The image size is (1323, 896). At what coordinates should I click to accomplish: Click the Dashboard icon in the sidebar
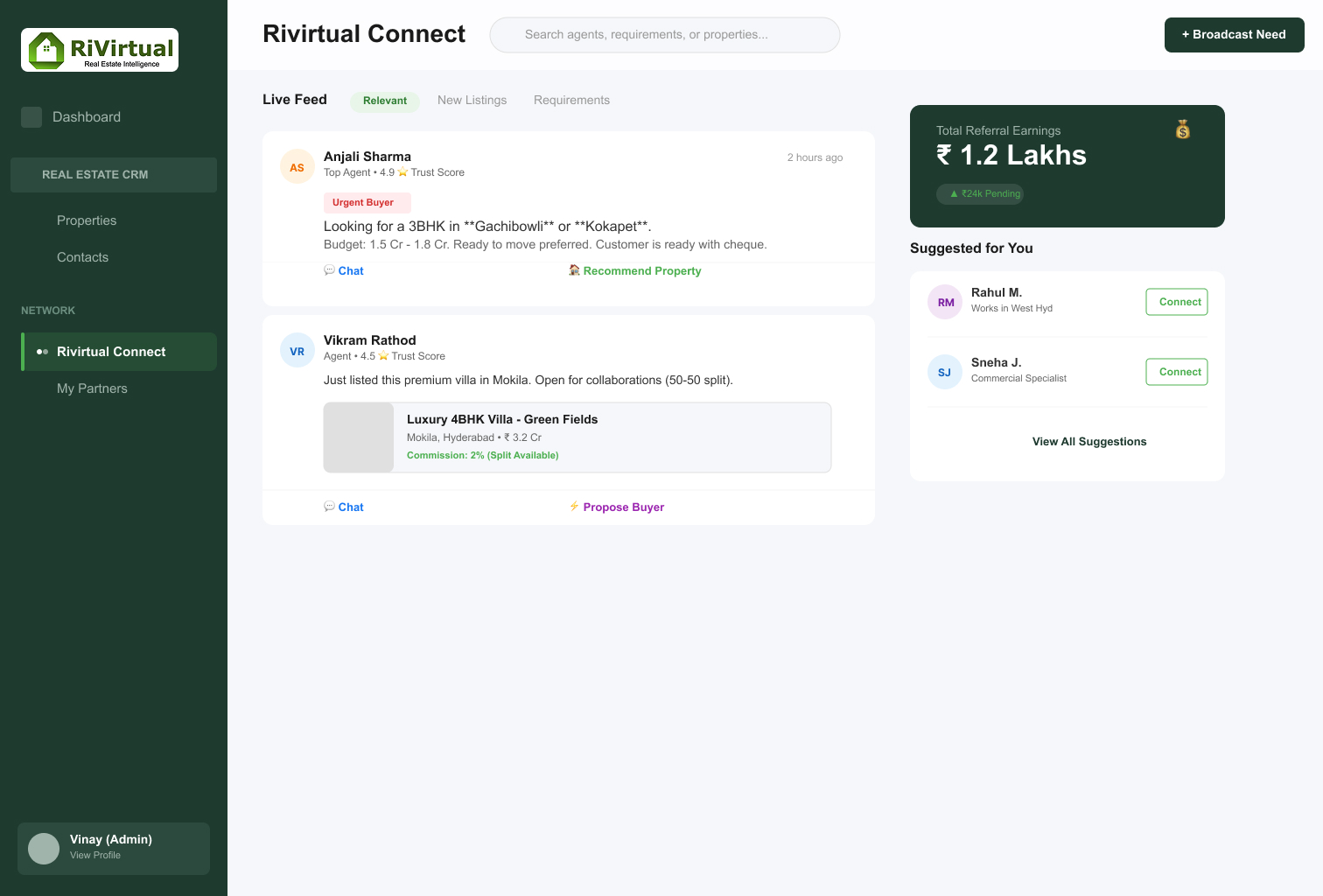pyautogui.click(x=31, y=117)
